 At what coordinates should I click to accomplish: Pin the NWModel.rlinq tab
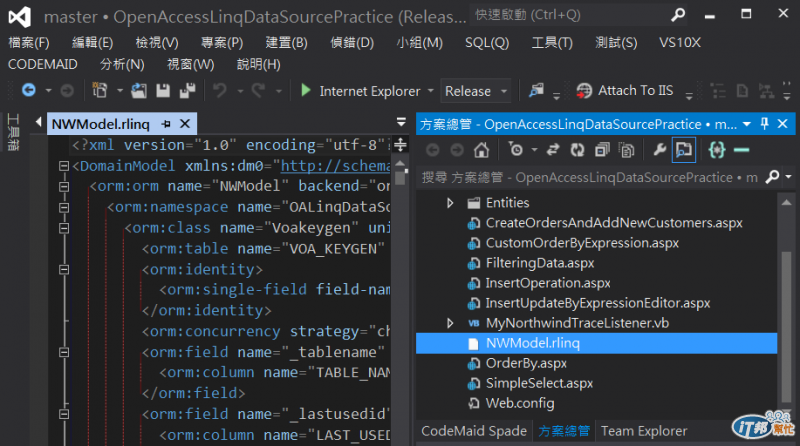pyautogui.click(x=166, y=124)
